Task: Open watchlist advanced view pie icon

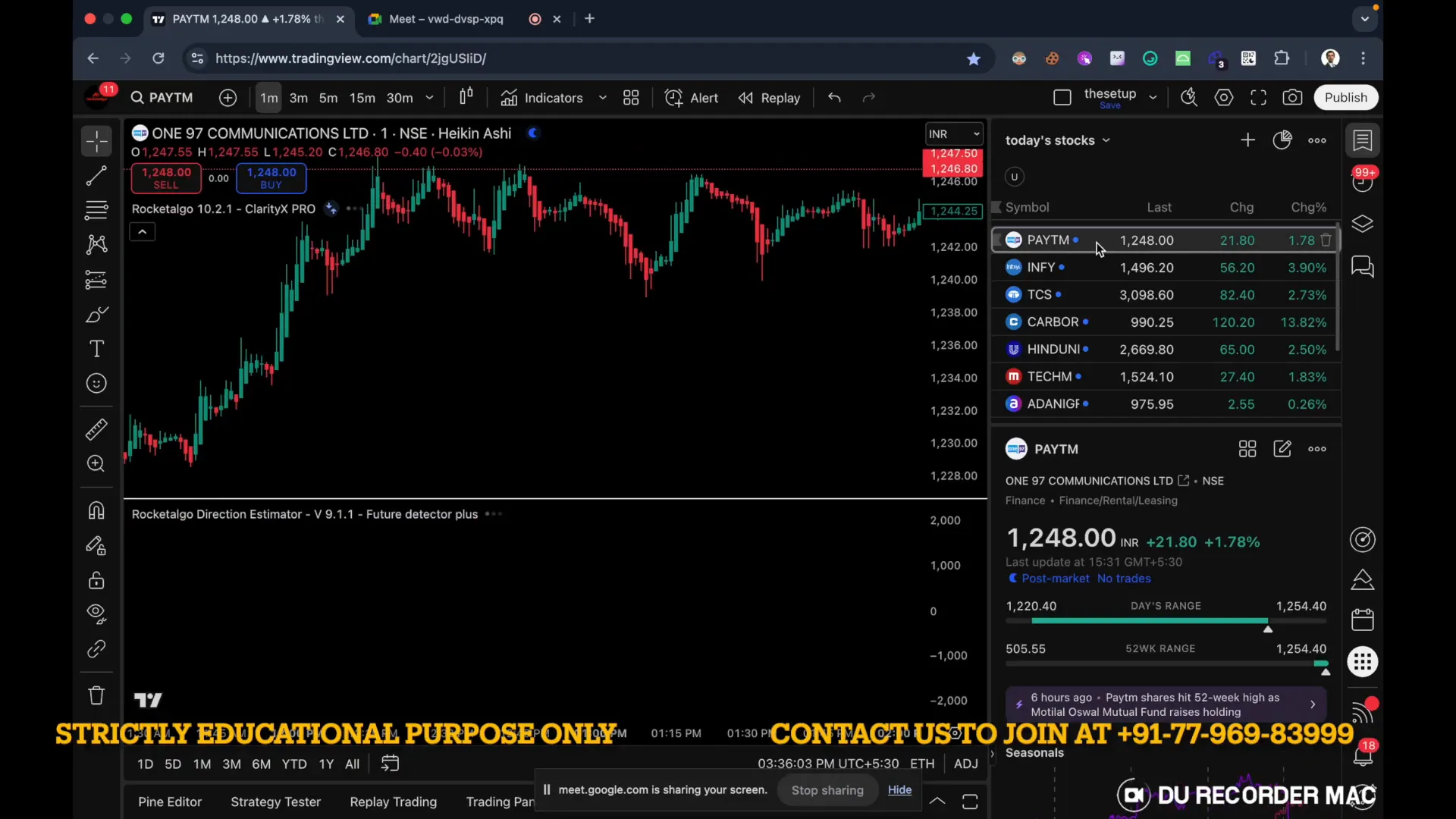Action: click(x=1282, y=140)
